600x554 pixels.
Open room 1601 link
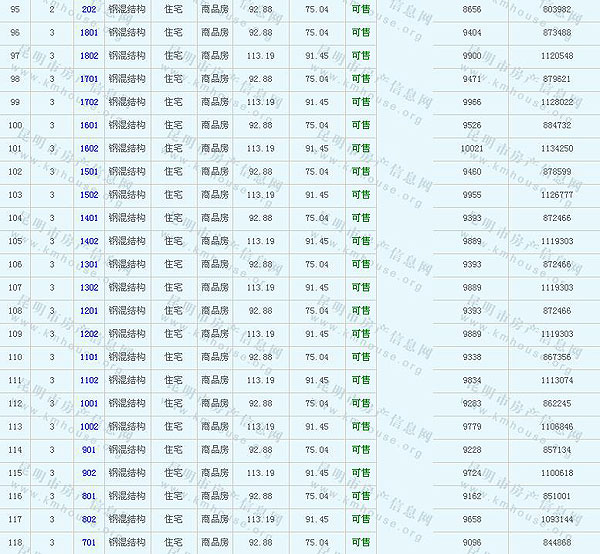pos(89,125)
